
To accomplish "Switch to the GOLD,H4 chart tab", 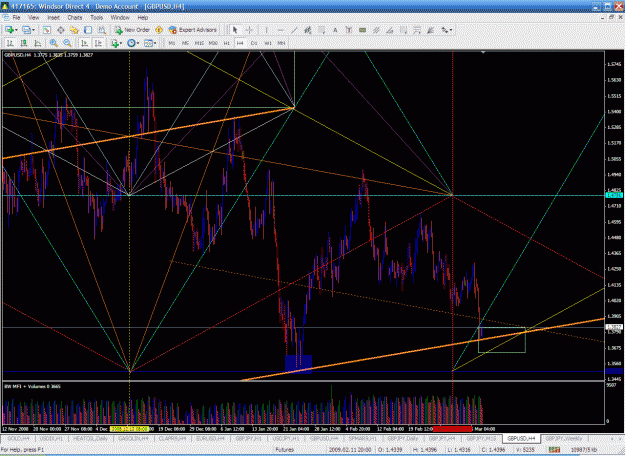I will tap(18, 438).
